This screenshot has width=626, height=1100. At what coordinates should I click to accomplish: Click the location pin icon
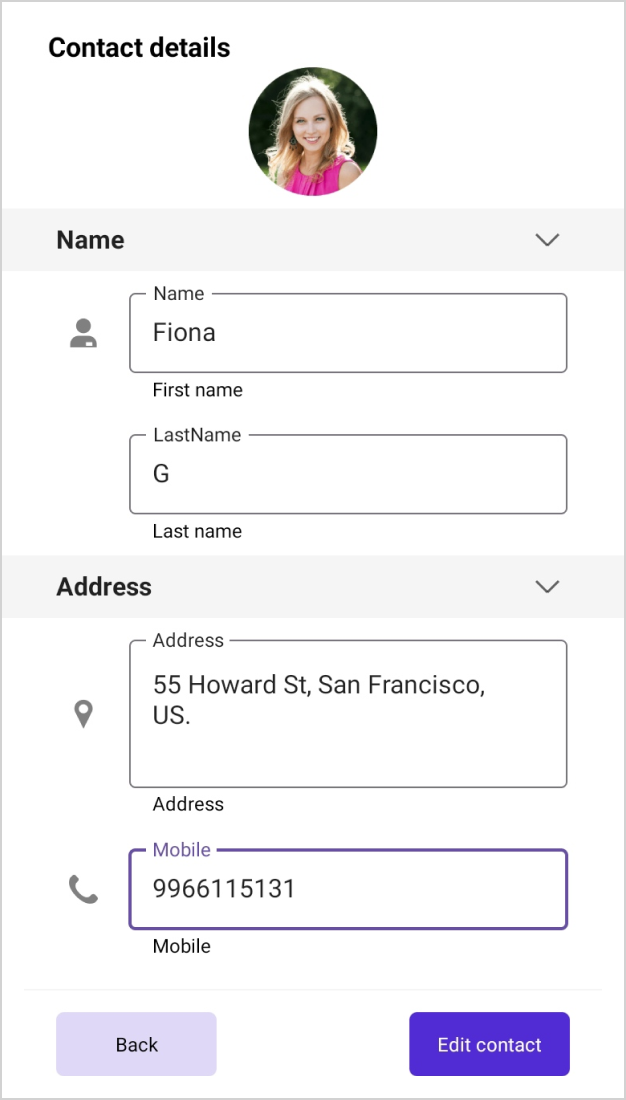point(84,714)
